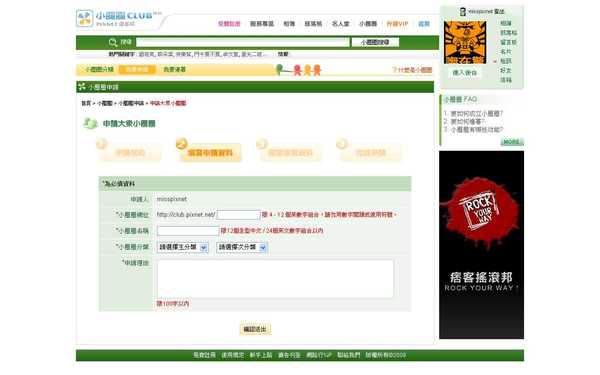
Task: Click the step 1 circle icon
Action: (101, 143)
